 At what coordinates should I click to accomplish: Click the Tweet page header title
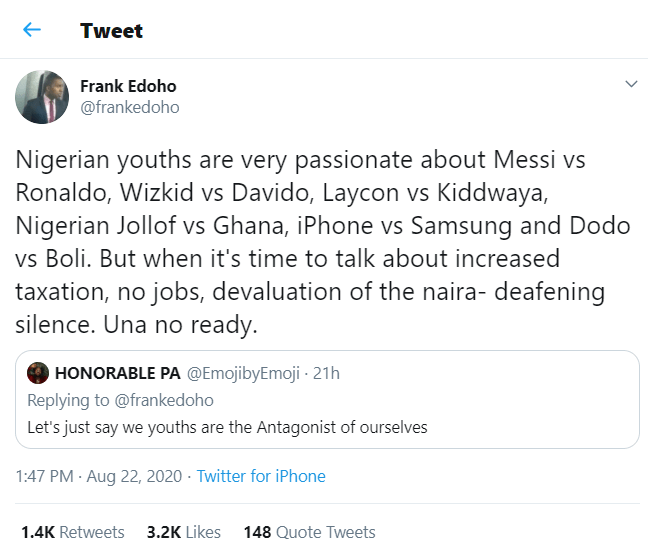pyautogui.click(x=112, y=31)
